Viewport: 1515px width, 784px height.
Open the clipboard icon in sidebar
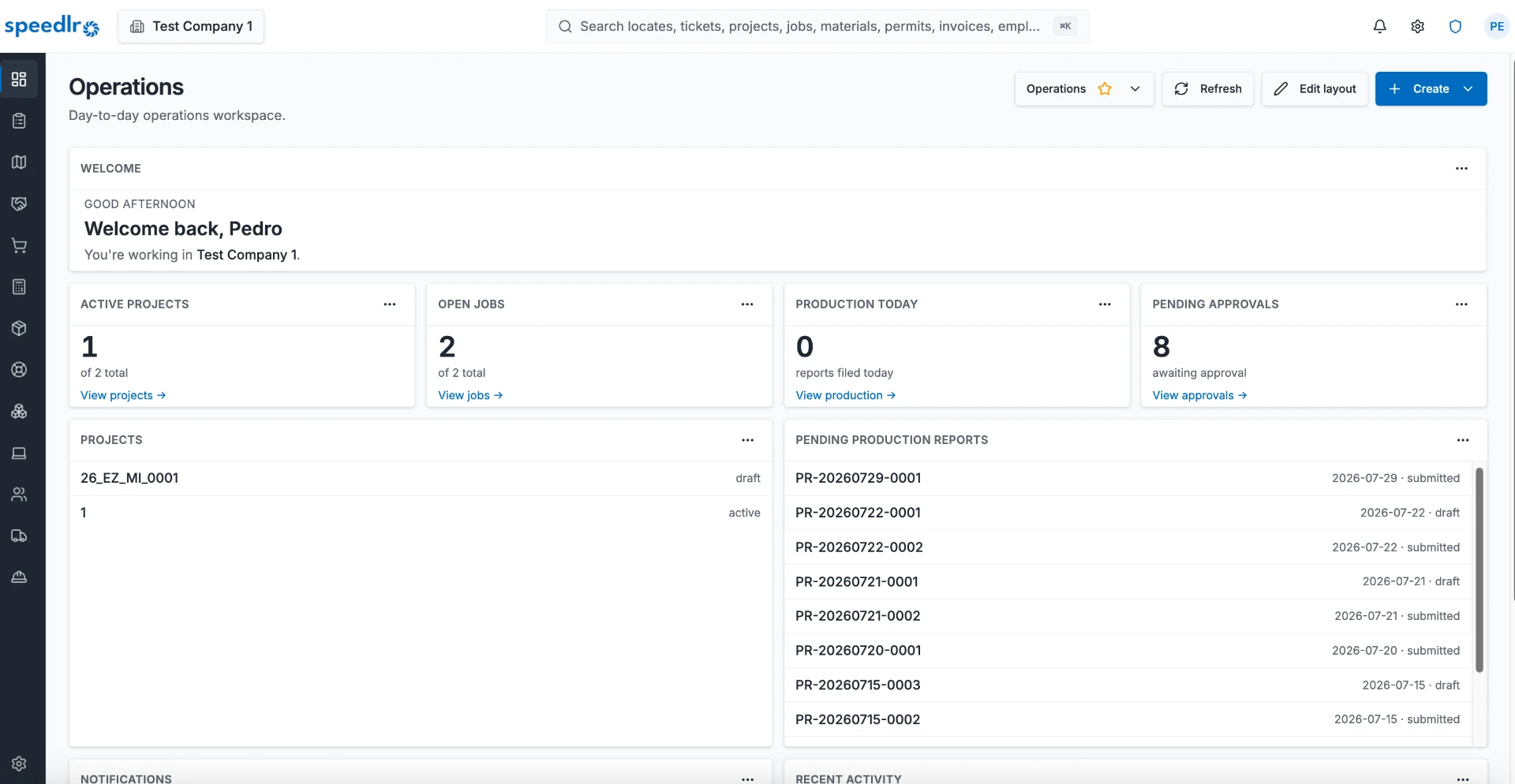(x=19, y=121)
